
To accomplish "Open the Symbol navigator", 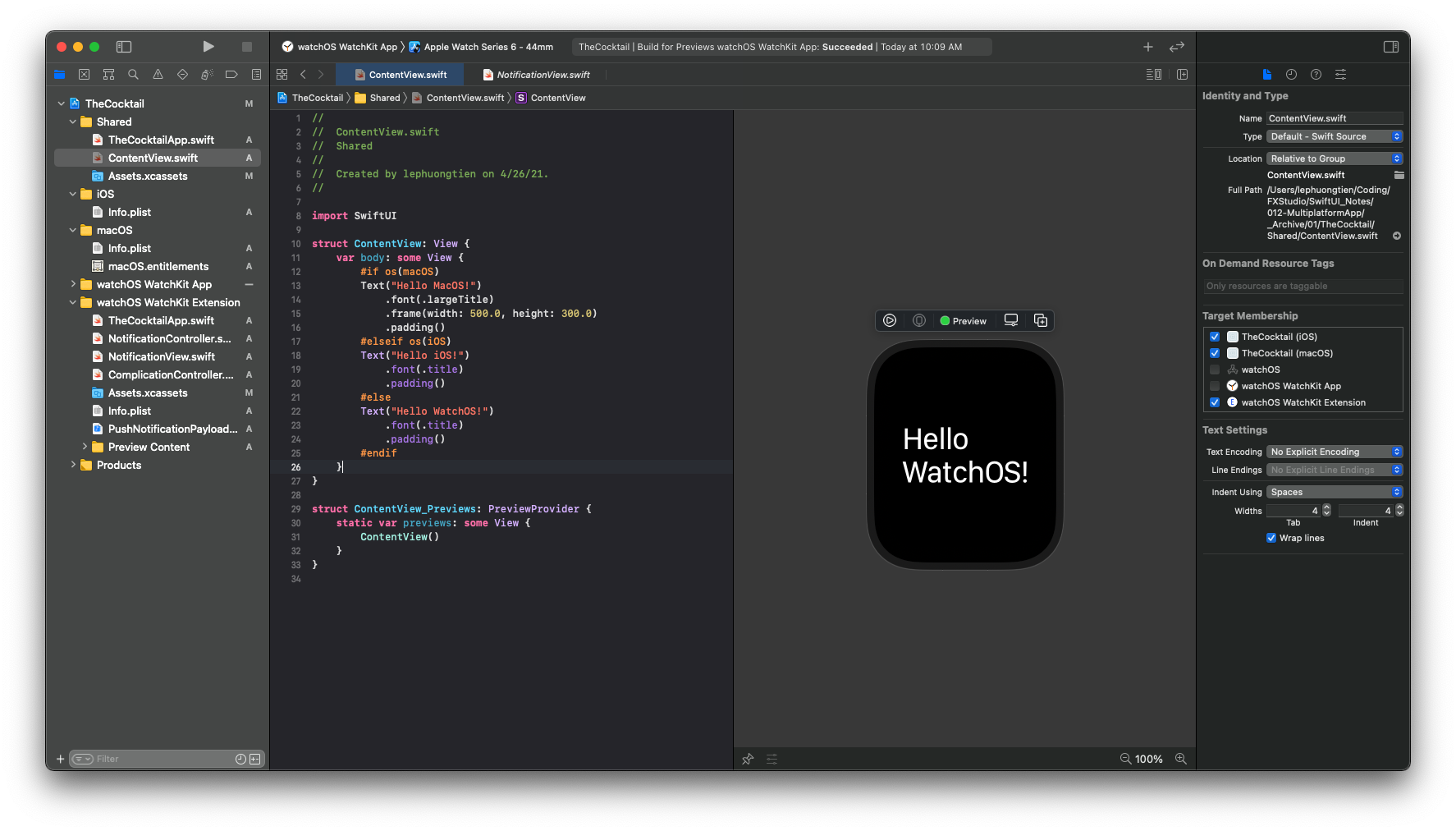I will (x=108, y=75).
